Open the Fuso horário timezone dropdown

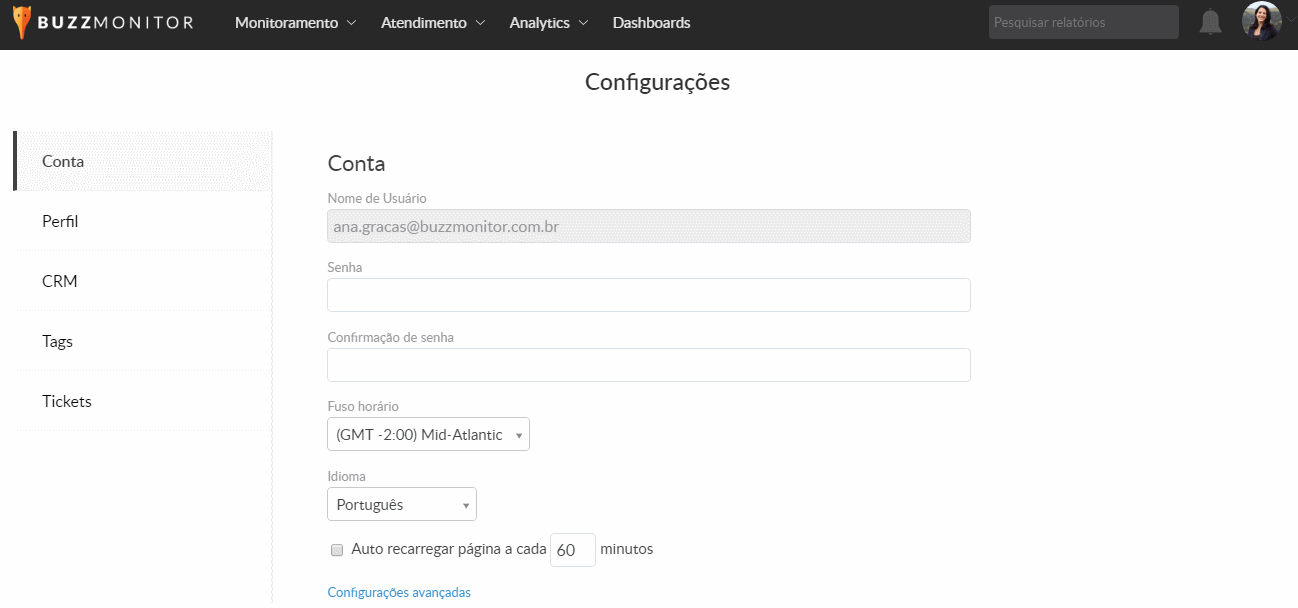(428, 435)
